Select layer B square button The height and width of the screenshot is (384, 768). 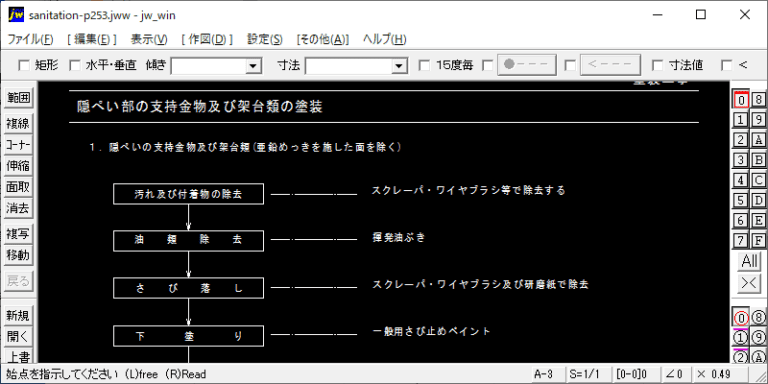click(759, 160)
